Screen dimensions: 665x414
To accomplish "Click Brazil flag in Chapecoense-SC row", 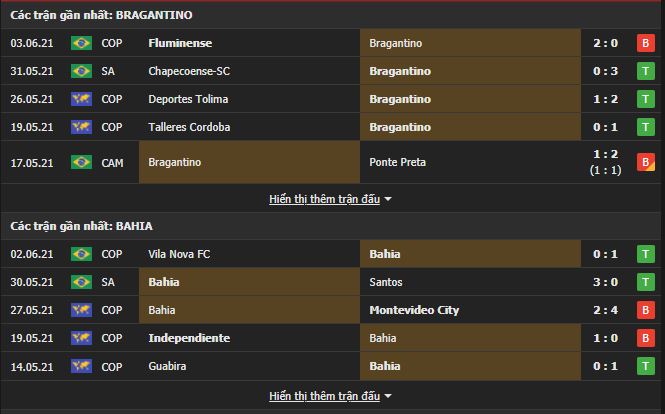I will tap(81, 71).
